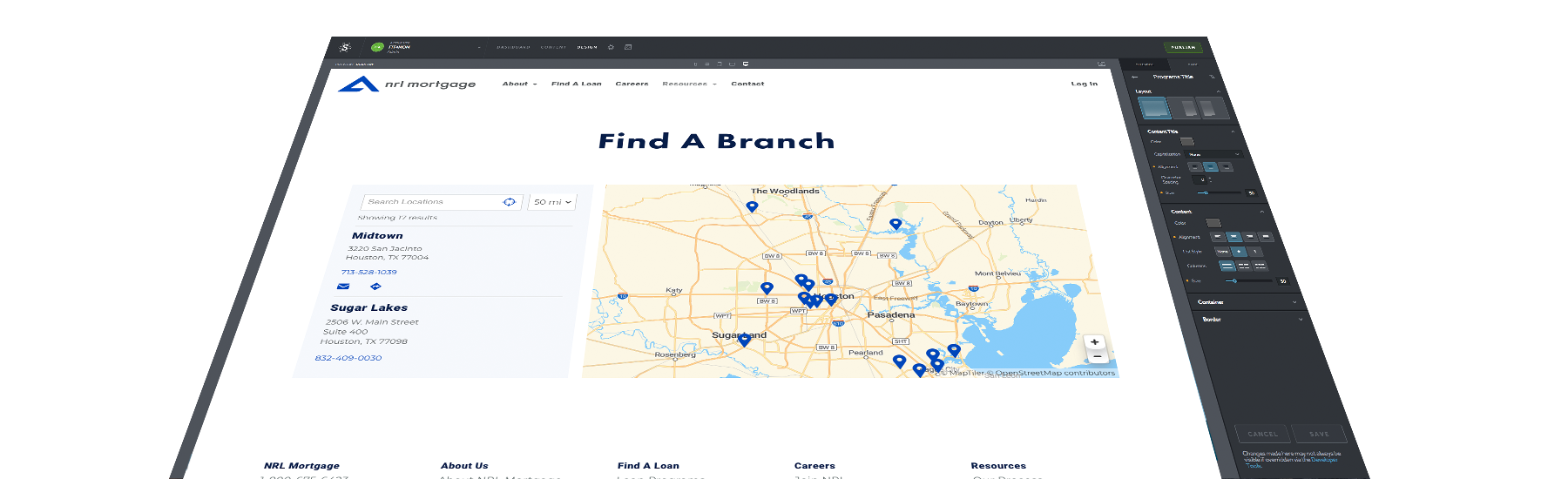Set Content columns to two
The width and height of the screenshot is (1568, 479).
pyautogui.click(x=1243, y=266)
